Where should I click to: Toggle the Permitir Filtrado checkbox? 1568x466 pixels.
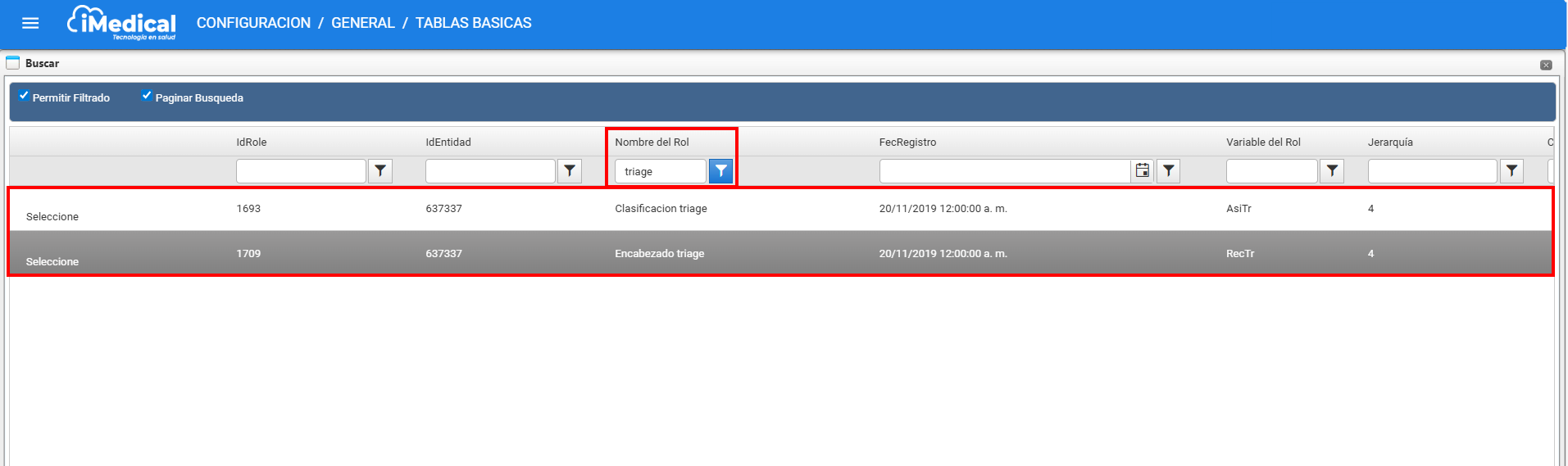tap(24, 96)
